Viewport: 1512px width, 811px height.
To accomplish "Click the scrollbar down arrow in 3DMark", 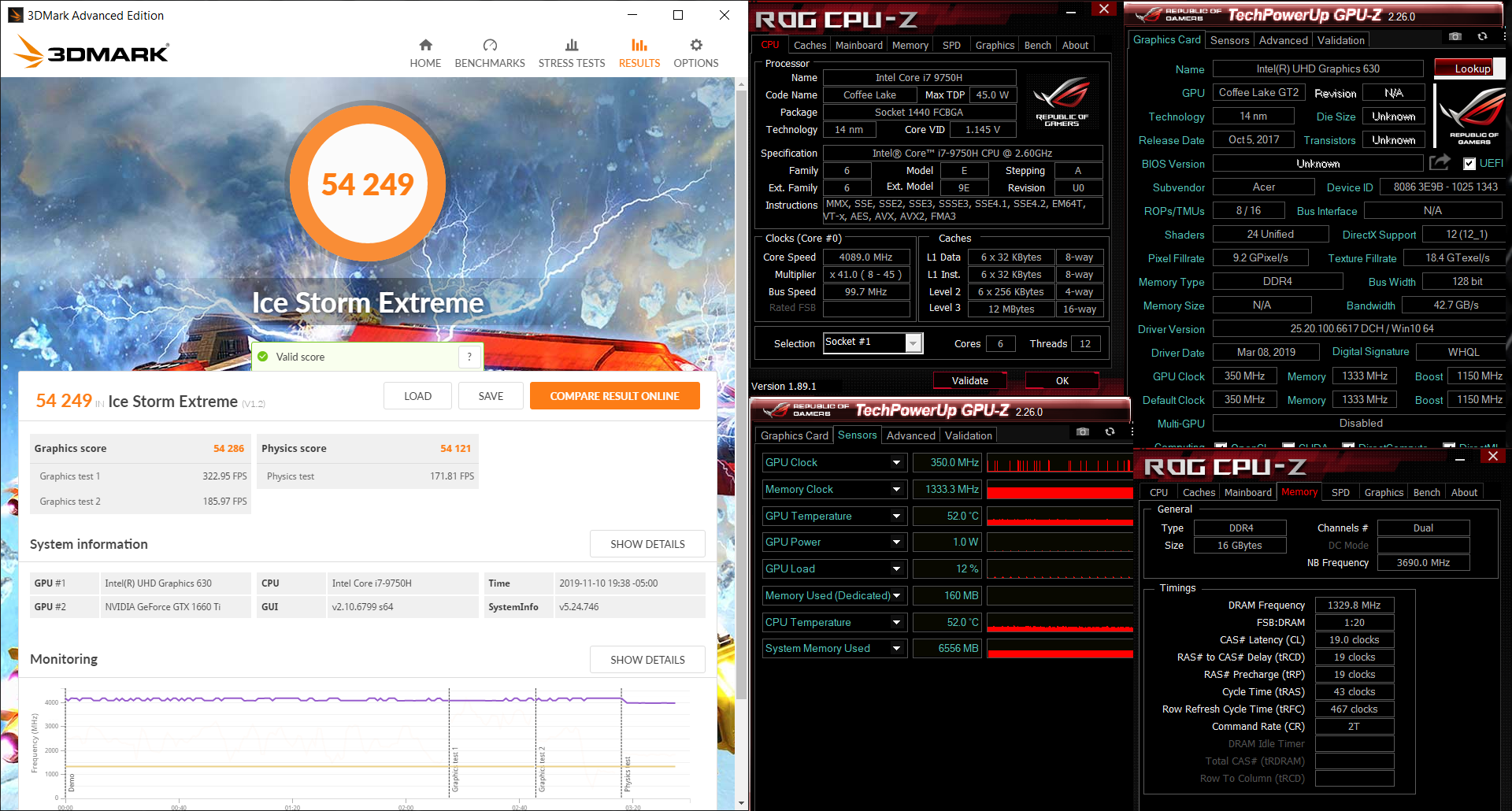I will pos(741,803).
